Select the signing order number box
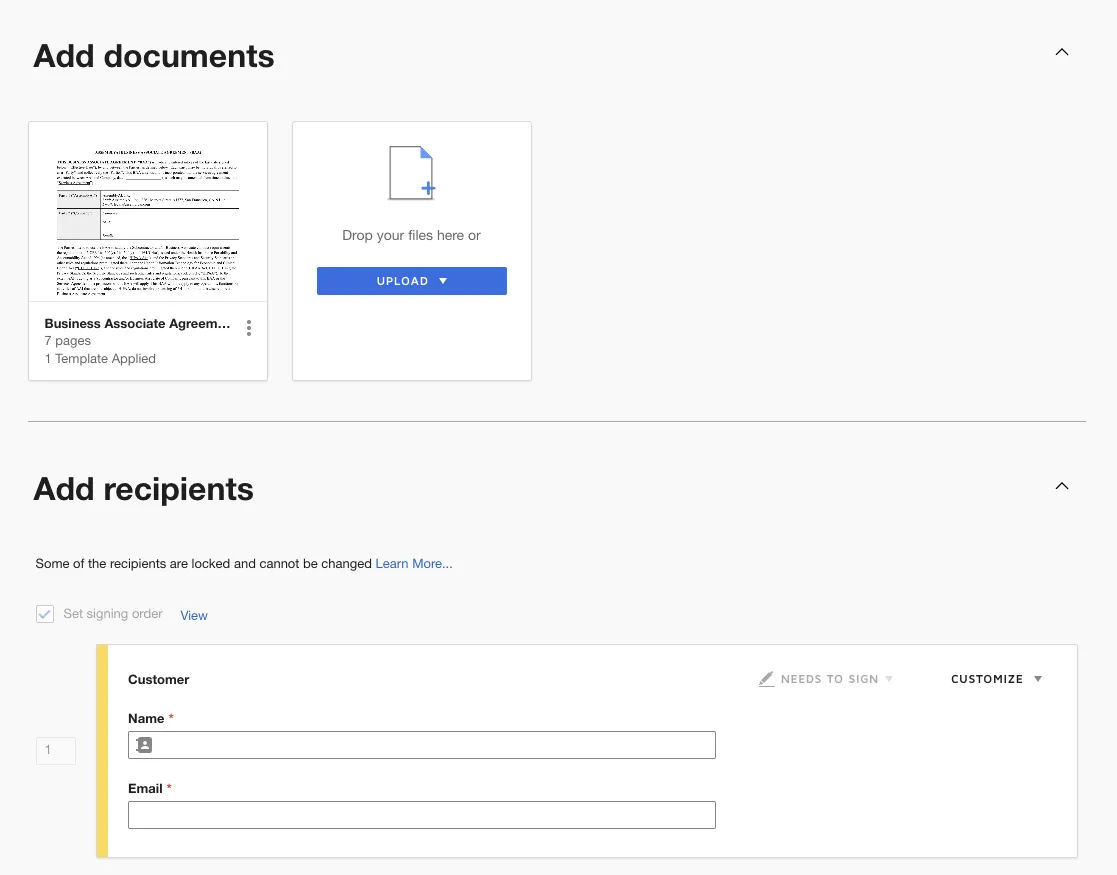This screenshot has height=875, width=1117. (x=56, y=750)
